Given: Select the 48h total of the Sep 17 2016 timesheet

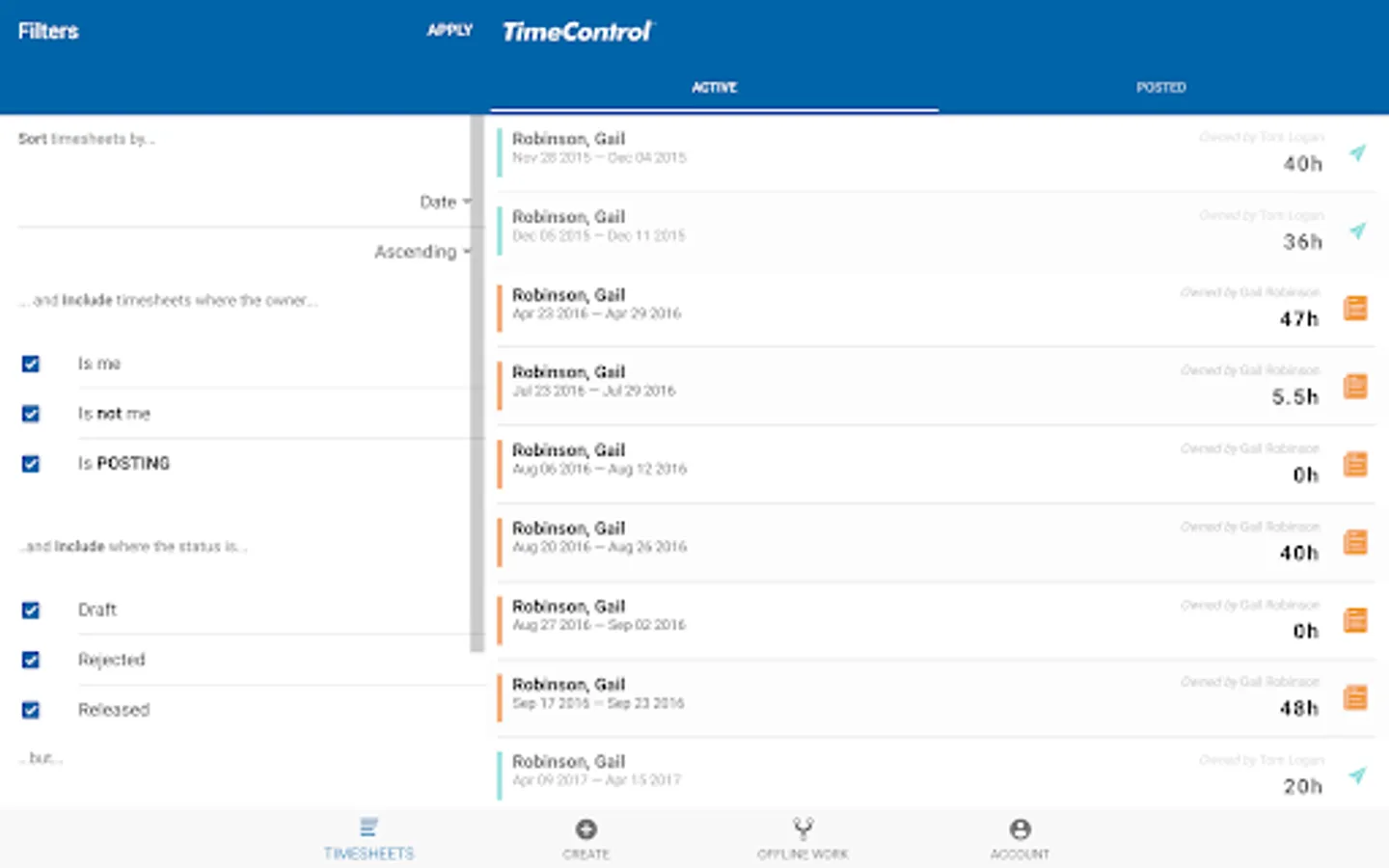Looking at the screenshot, I should 1299,709.
